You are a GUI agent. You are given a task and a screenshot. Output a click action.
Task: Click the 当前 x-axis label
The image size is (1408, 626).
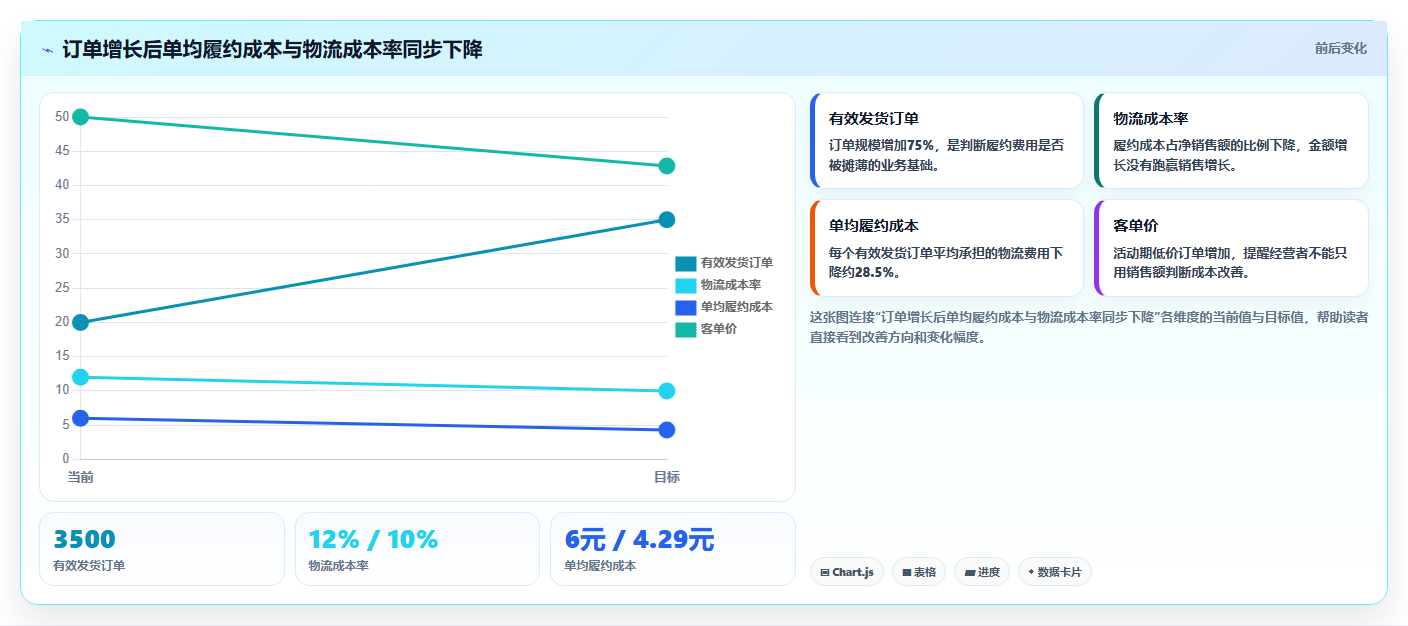[81, 477]
